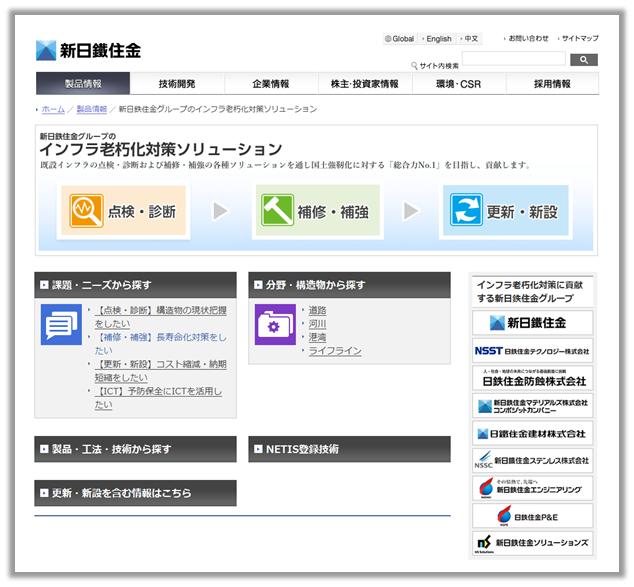Click the 新日鐵住金 logo in header
The width and height of the screenshot is (634, 587).
88,50
